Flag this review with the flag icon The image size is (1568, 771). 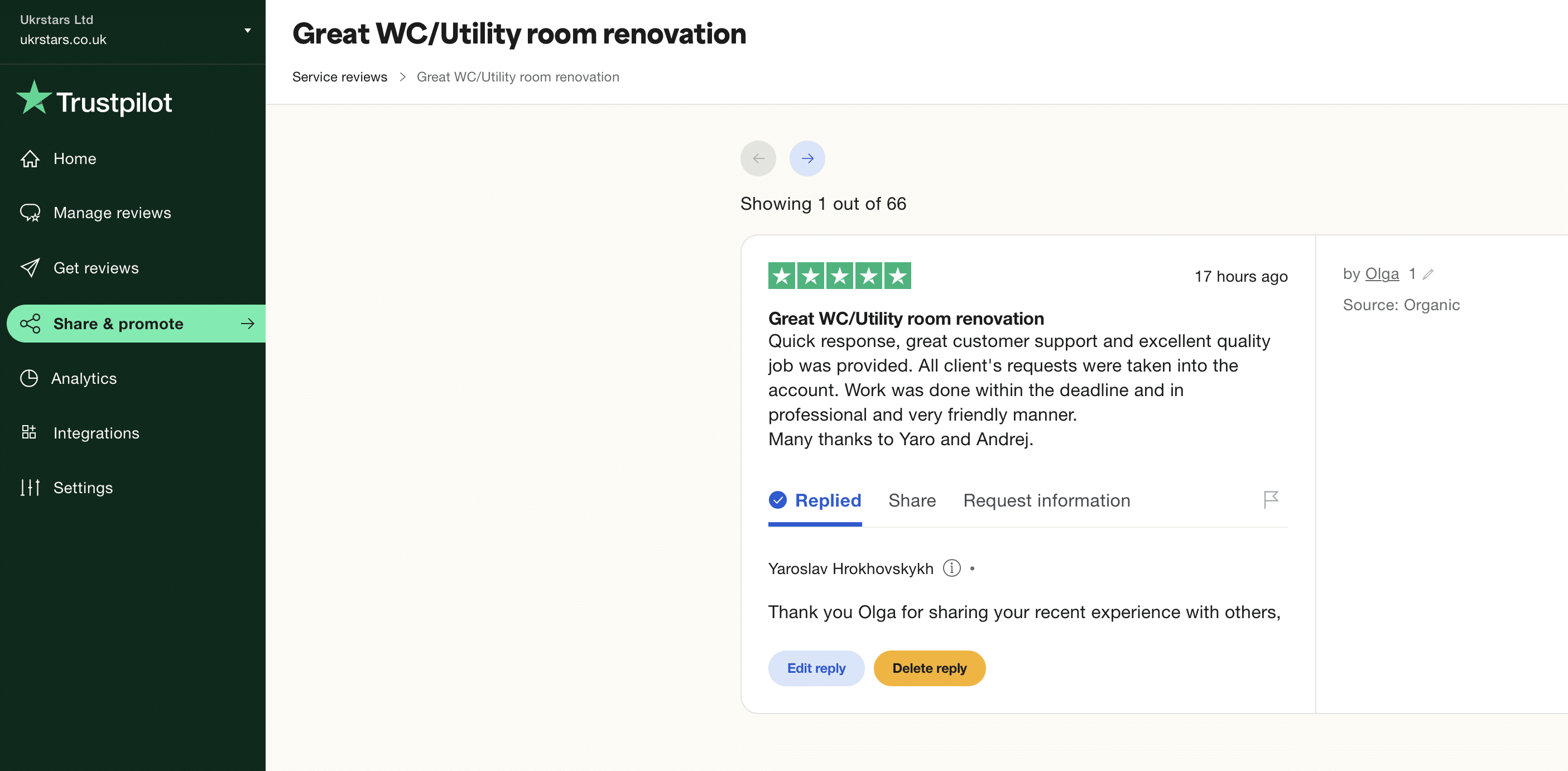click(x=1271, y=500)
